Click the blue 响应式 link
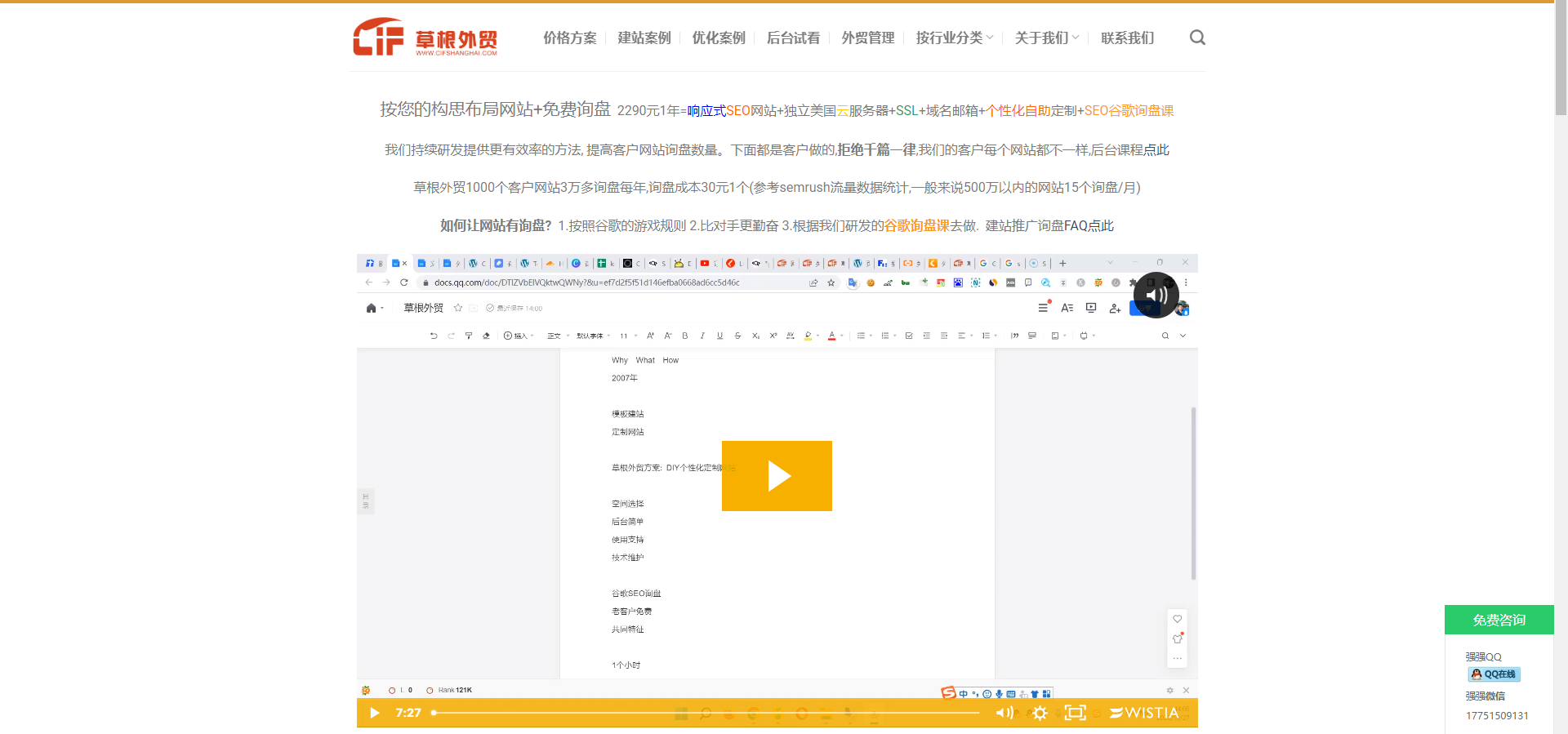Viewport: 1568px width, 734px height. click(x=706, y=111)
